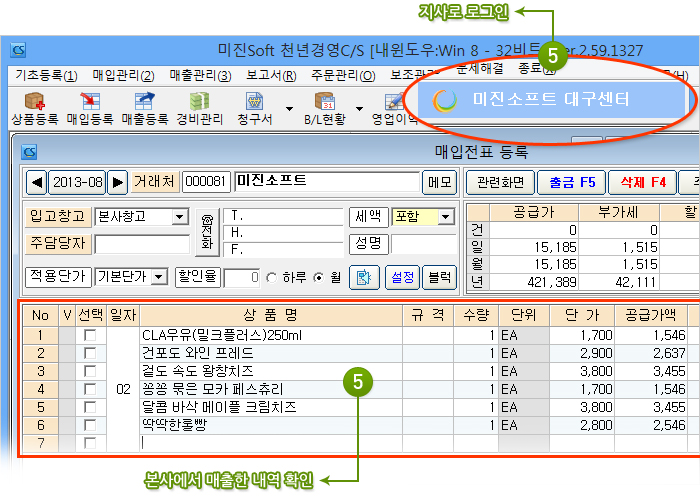The image size is (700, 500).
Task: Click the 공급가액 column header
Action: [651, 316]
